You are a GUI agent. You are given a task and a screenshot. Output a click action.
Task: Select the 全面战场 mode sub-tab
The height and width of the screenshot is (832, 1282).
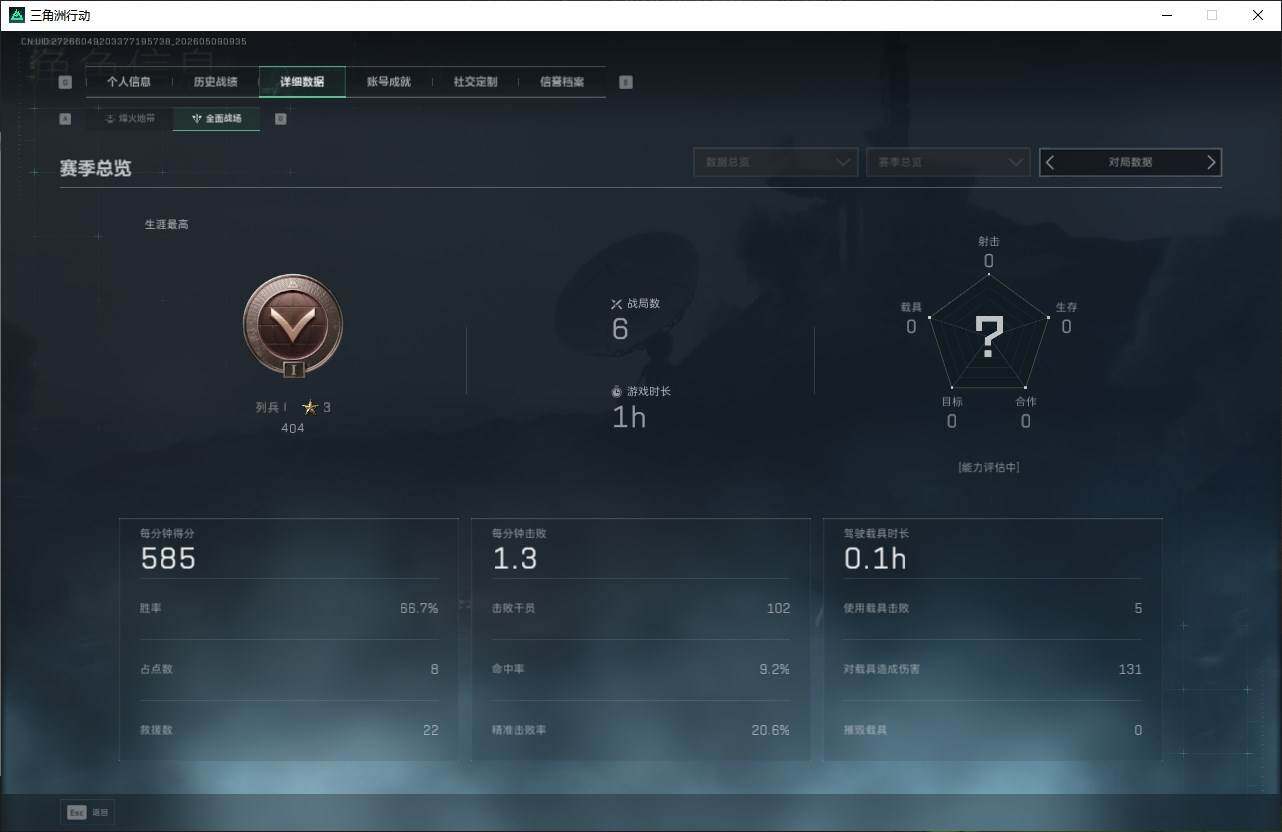coord(216,118)
